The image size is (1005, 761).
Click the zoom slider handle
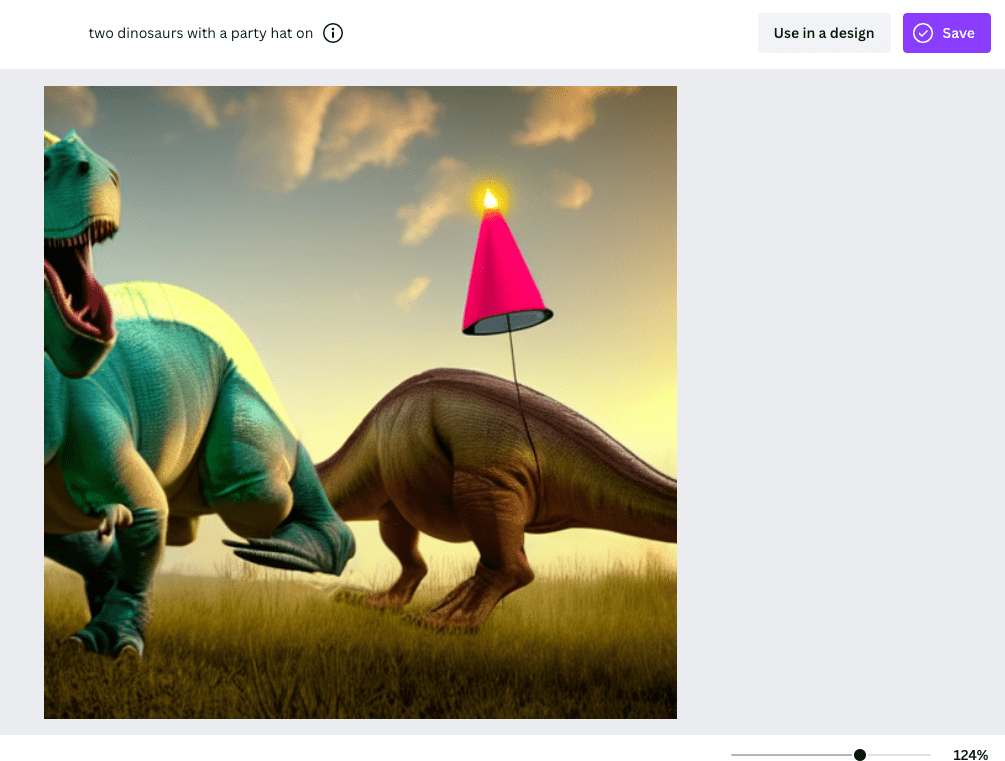coord(860,755)
